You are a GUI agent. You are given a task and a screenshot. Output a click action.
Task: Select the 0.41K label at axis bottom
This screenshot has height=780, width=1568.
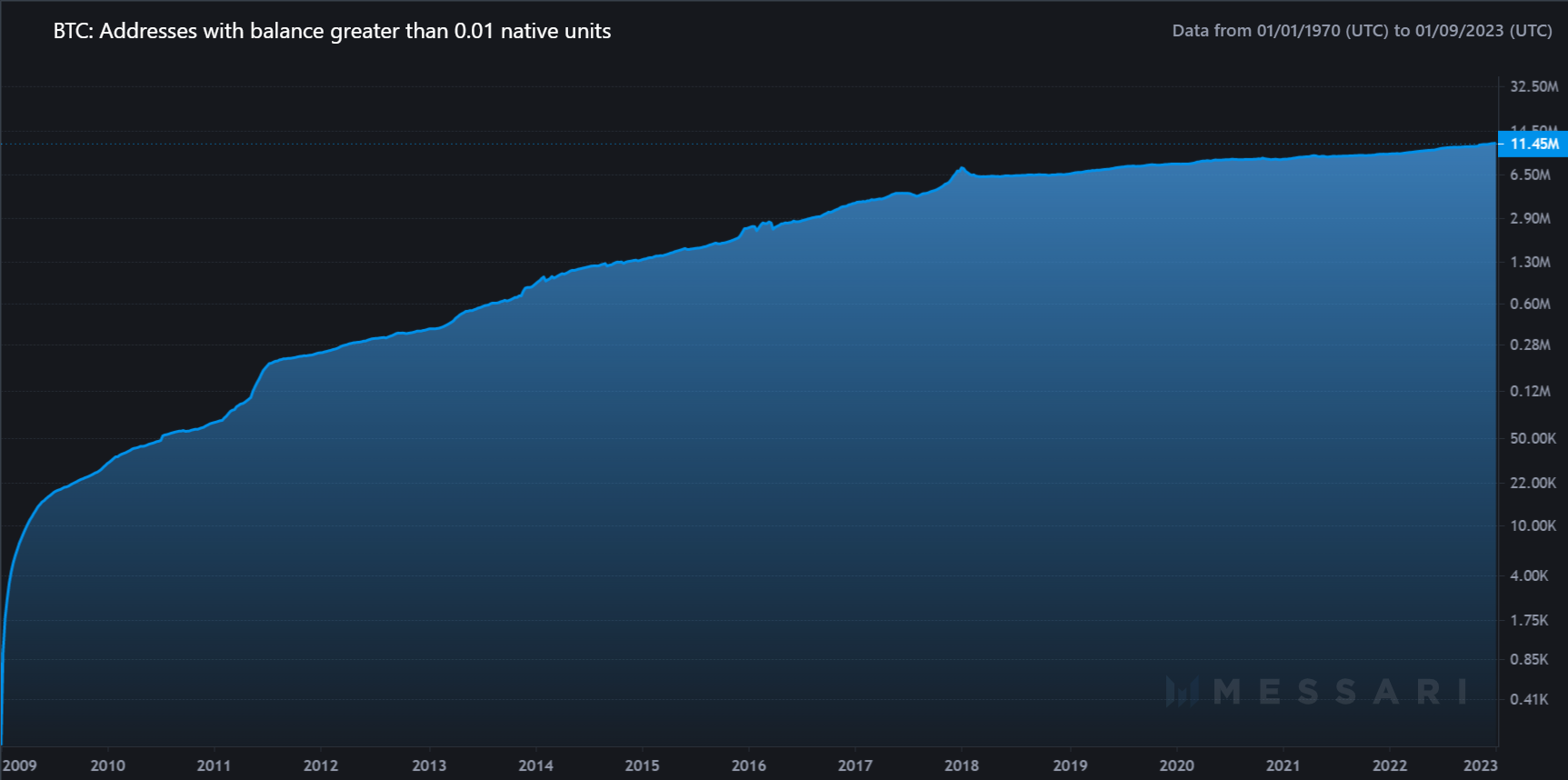(x=1529, y=699)
